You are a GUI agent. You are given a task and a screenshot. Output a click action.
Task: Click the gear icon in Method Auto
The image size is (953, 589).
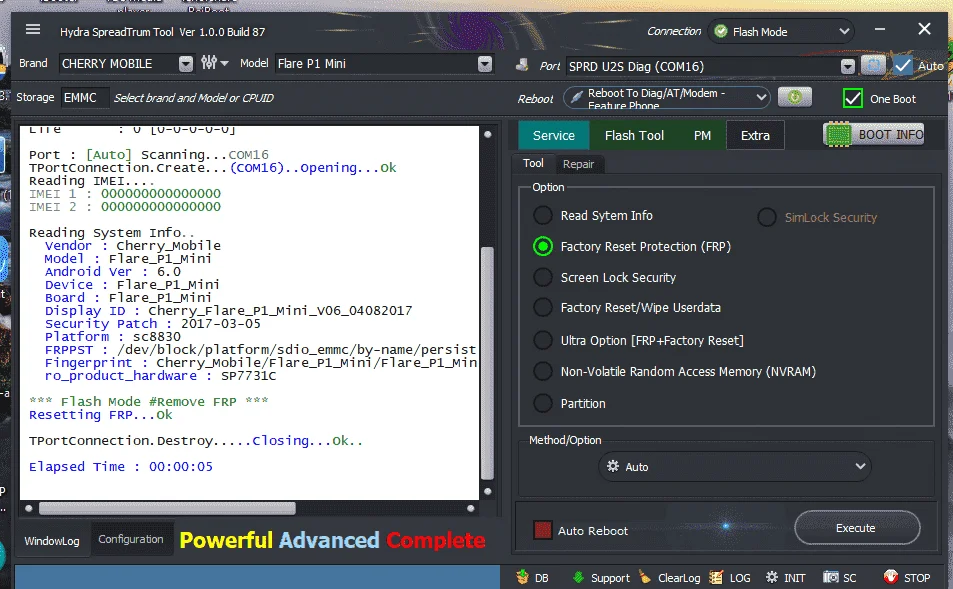pos(613,466)
